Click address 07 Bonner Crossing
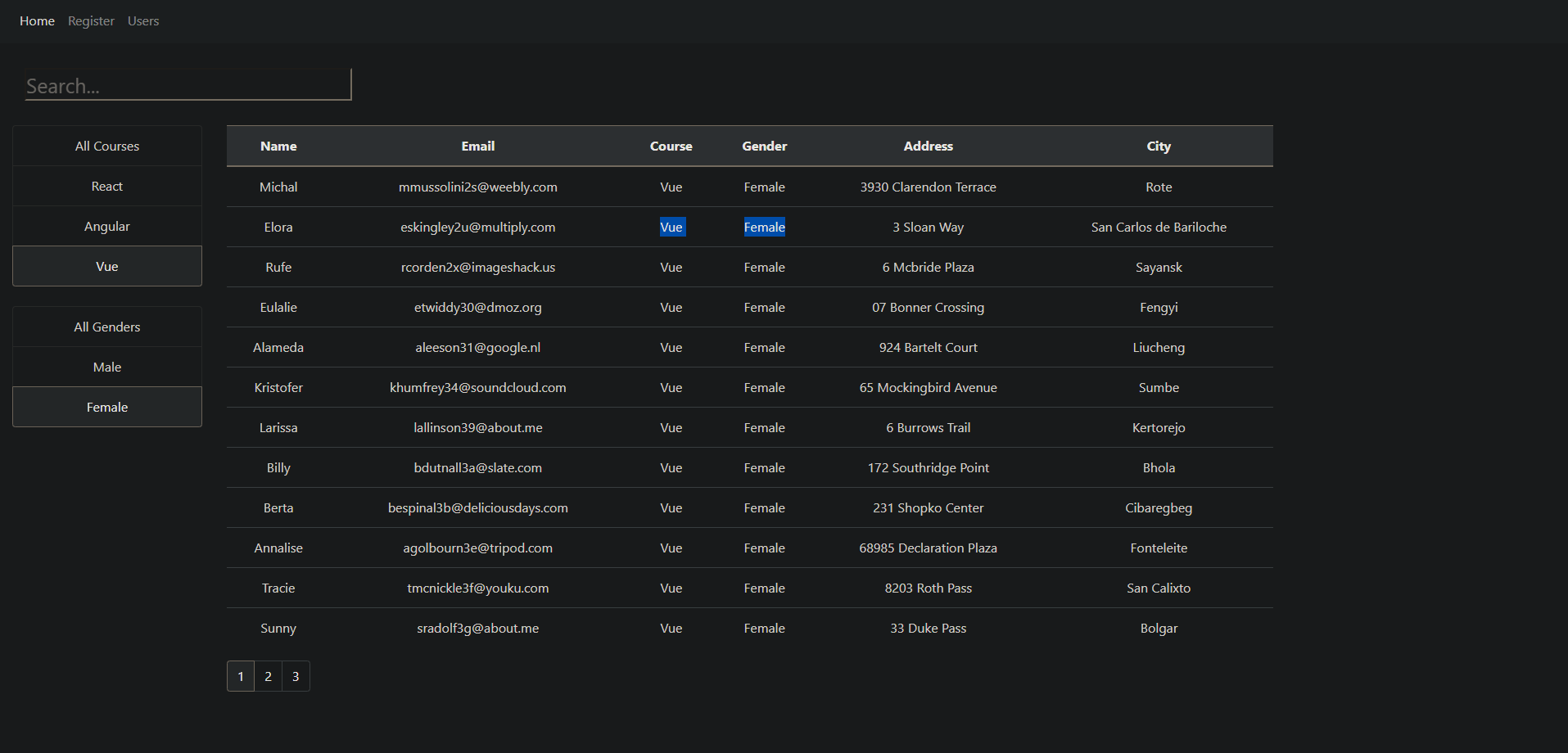Image resolution: width=1568 pixels, height=753 pixels. tap(929, 308)
